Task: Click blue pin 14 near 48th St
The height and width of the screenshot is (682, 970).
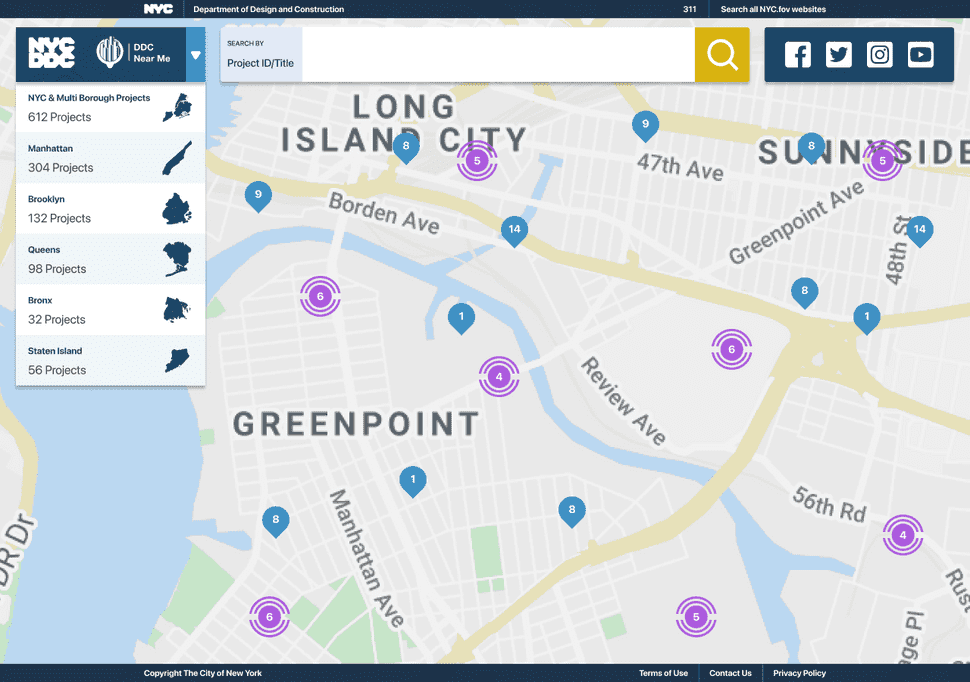Action: point(920,231)
